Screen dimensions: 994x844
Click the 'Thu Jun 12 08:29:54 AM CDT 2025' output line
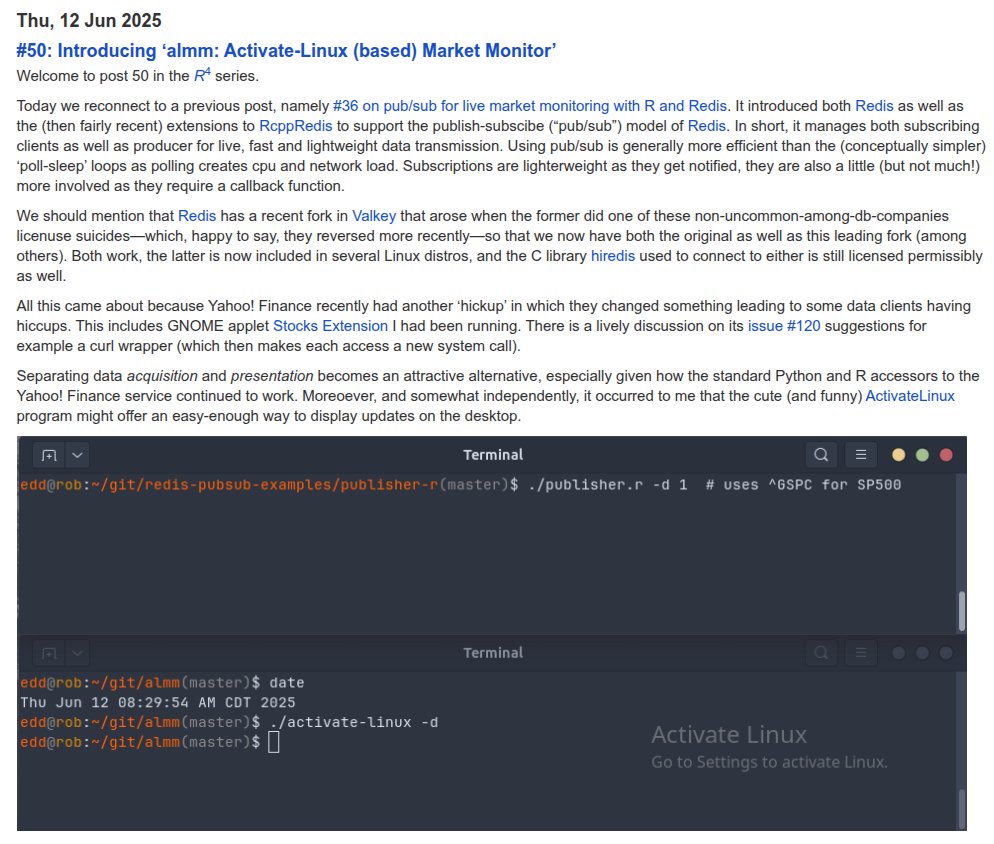[158, 703]
